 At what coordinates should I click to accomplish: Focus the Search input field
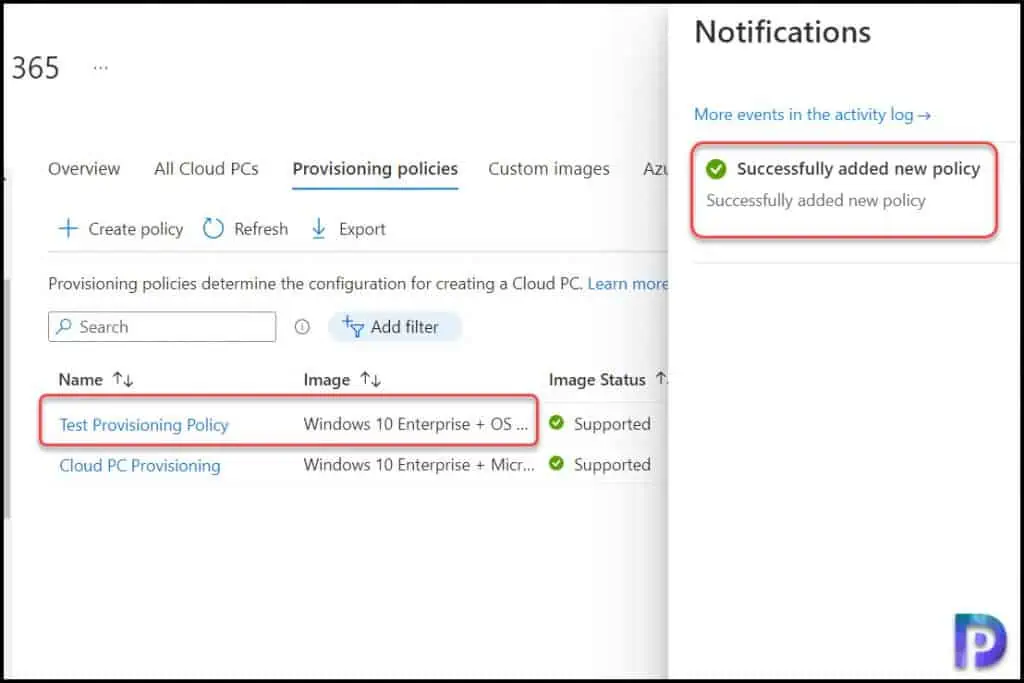tap(162, 326)
